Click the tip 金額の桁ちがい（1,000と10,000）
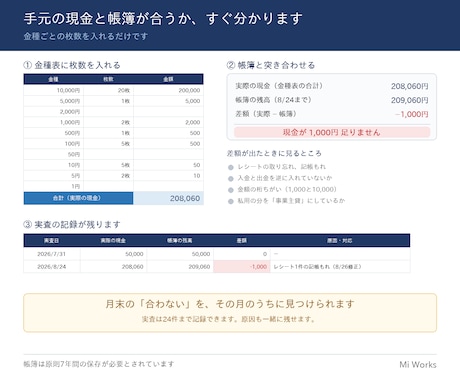Screen dimensions: 460x380 coord(287,189)
